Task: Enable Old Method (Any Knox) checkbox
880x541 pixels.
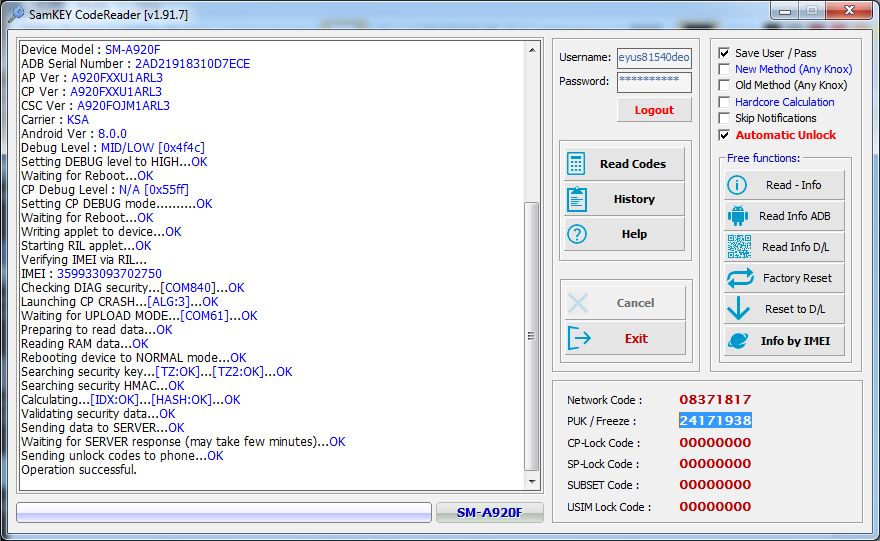Action: click(724, 85)
